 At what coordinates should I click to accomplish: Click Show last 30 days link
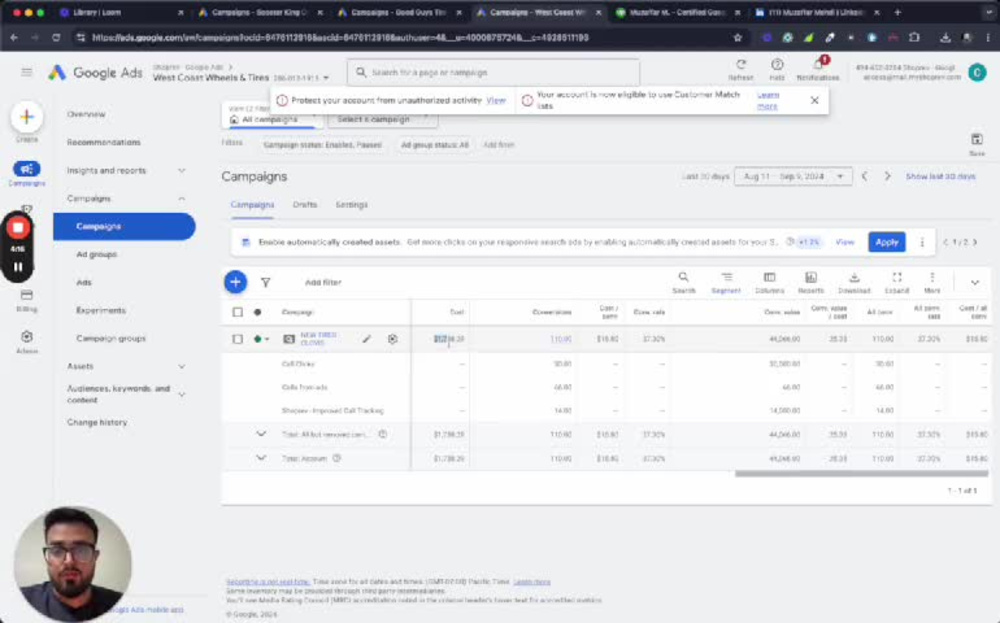(x=940, y=176)
